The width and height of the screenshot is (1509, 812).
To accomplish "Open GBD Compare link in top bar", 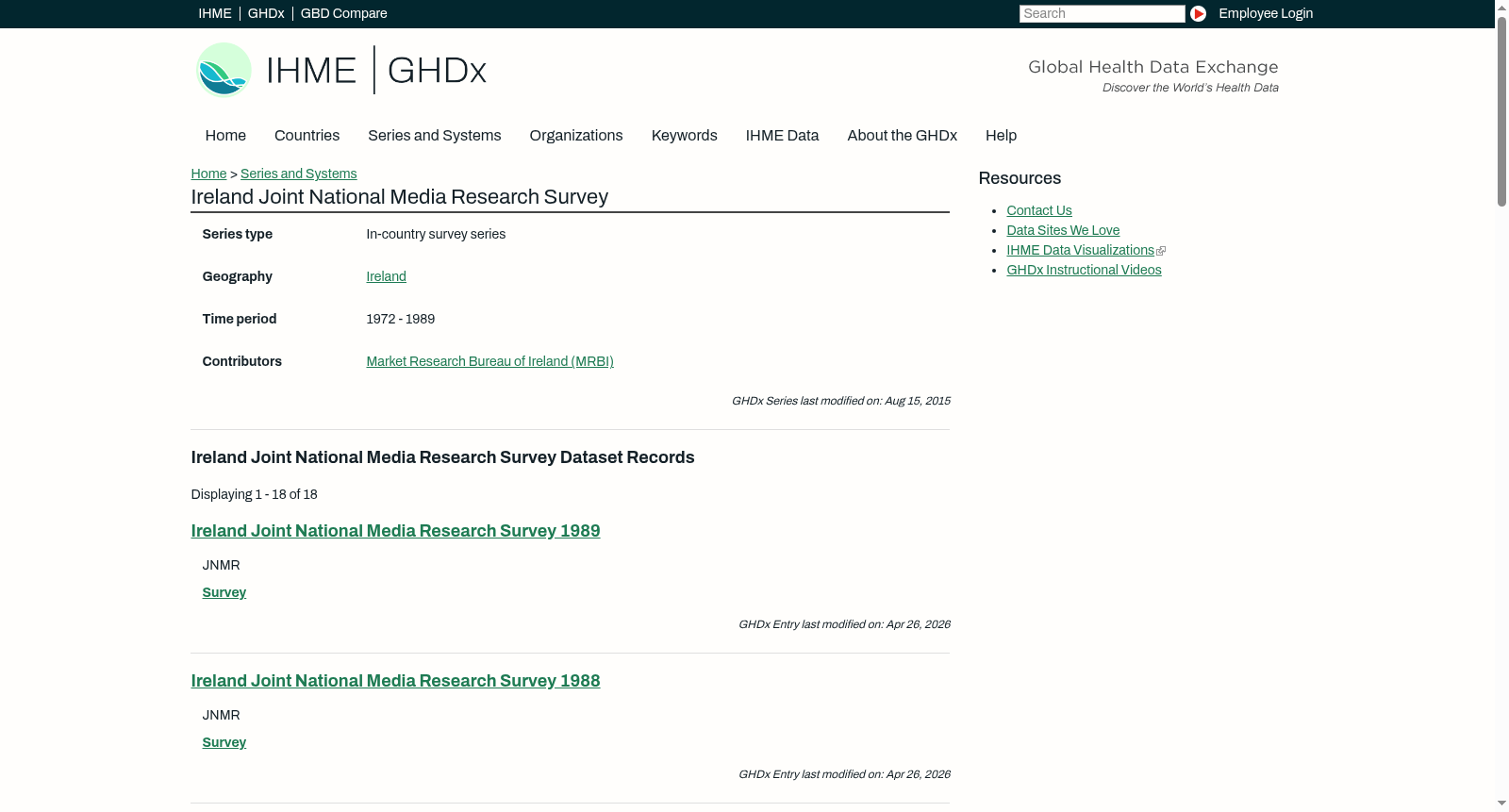I will pyautogui.click(x=343, y=13).
